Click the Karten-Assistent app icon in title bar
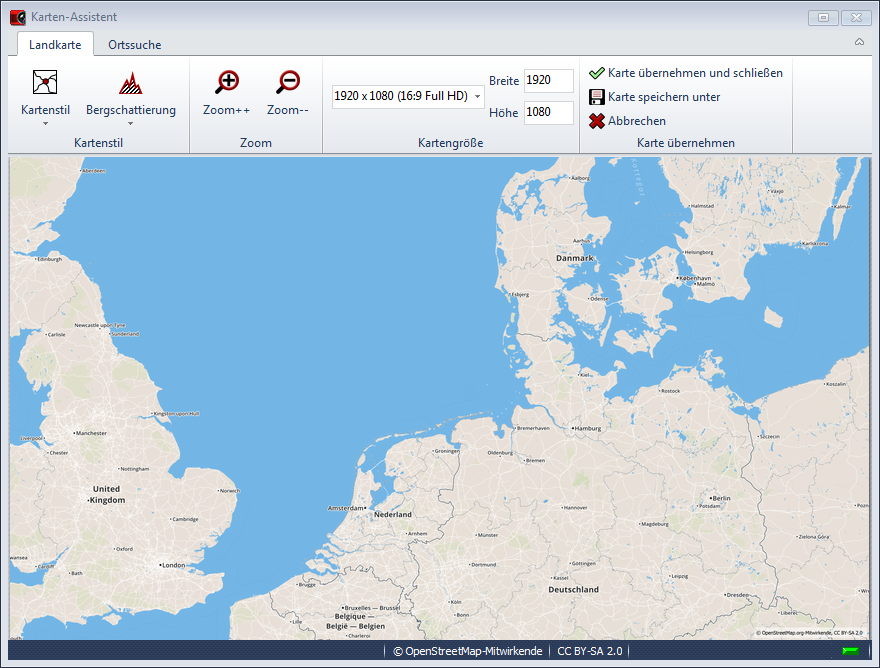Screen dimensions: 880x668 coord(17,17)
